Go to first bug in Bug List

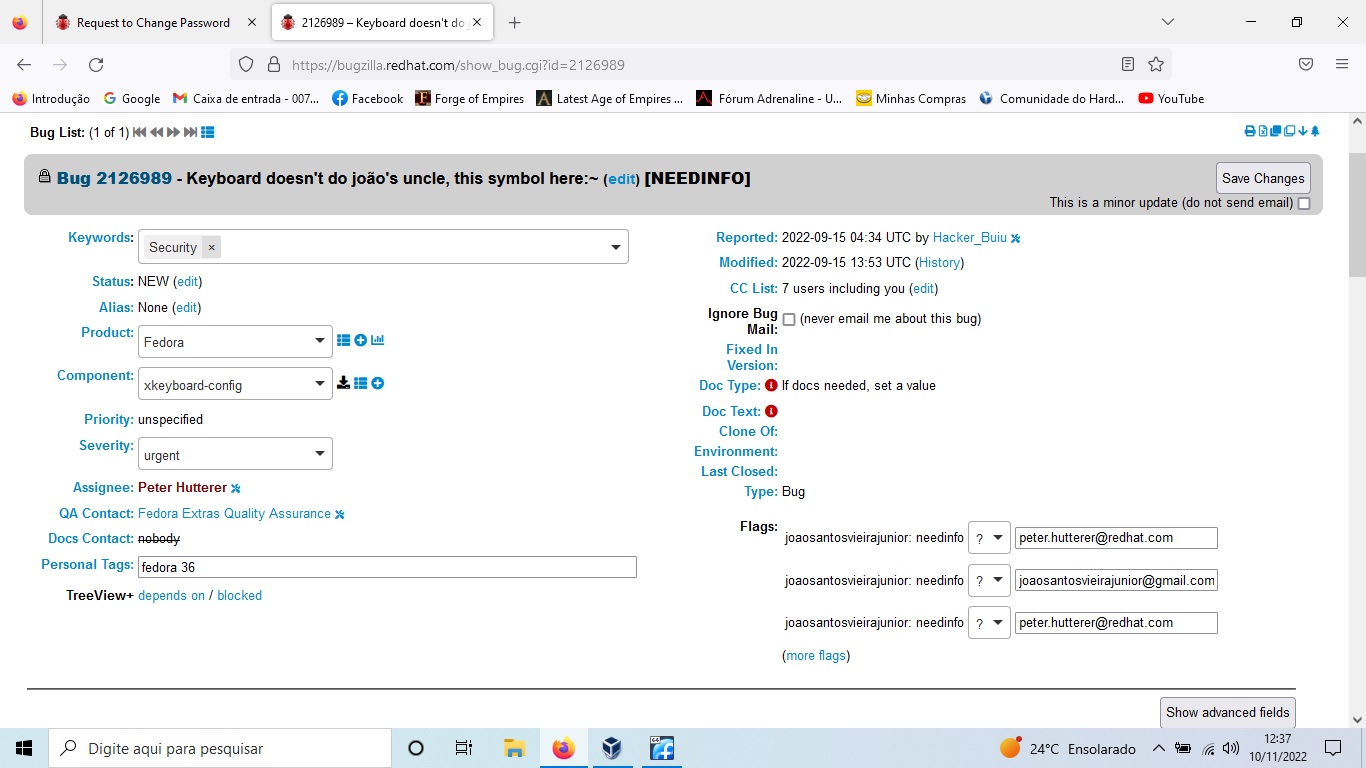tap(140, 132)
